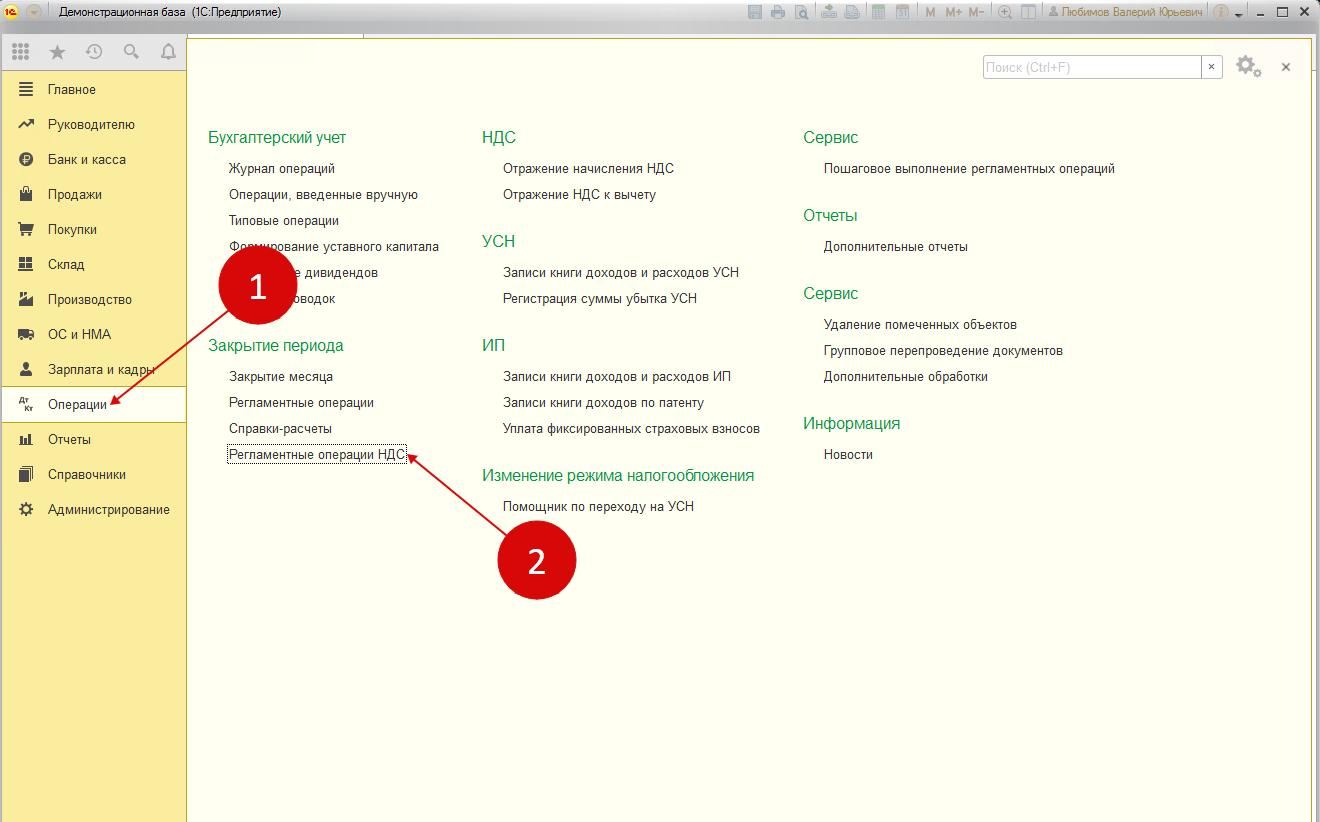Open Регламентные операции link
This screenshot has height=822, width=1320.
coord(301,403)
